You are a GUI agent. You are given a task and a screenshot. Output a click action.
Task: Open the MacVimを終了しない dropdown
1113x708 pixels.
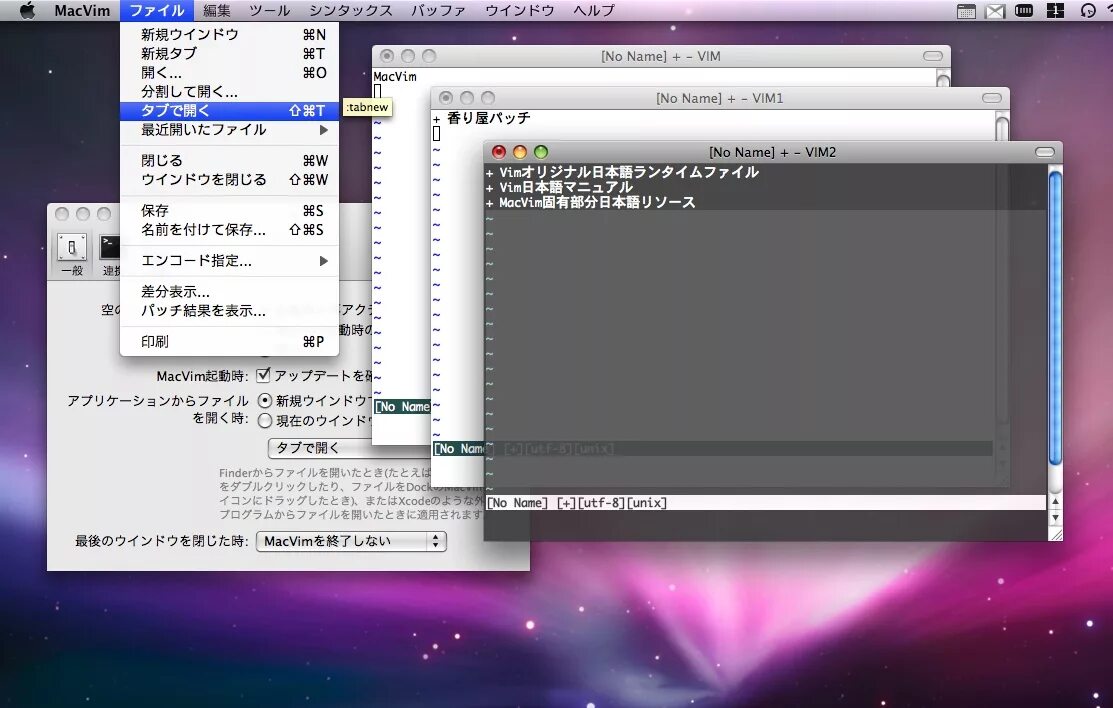coord(351,541)
